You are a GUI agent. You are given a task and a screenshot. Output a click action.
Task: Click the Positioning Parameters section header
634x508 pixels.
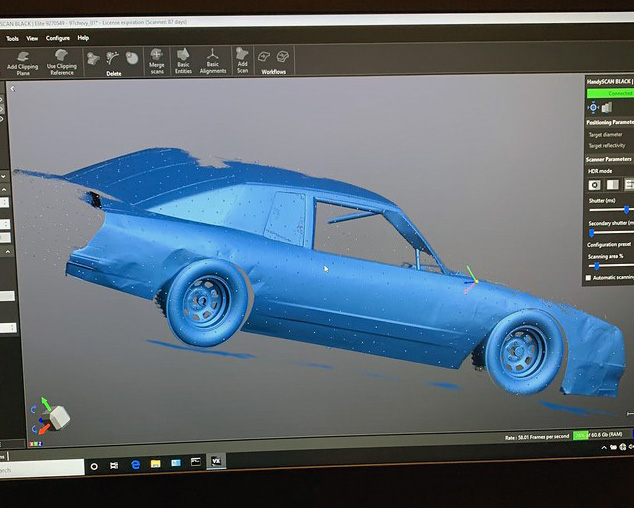click(610, 123)
